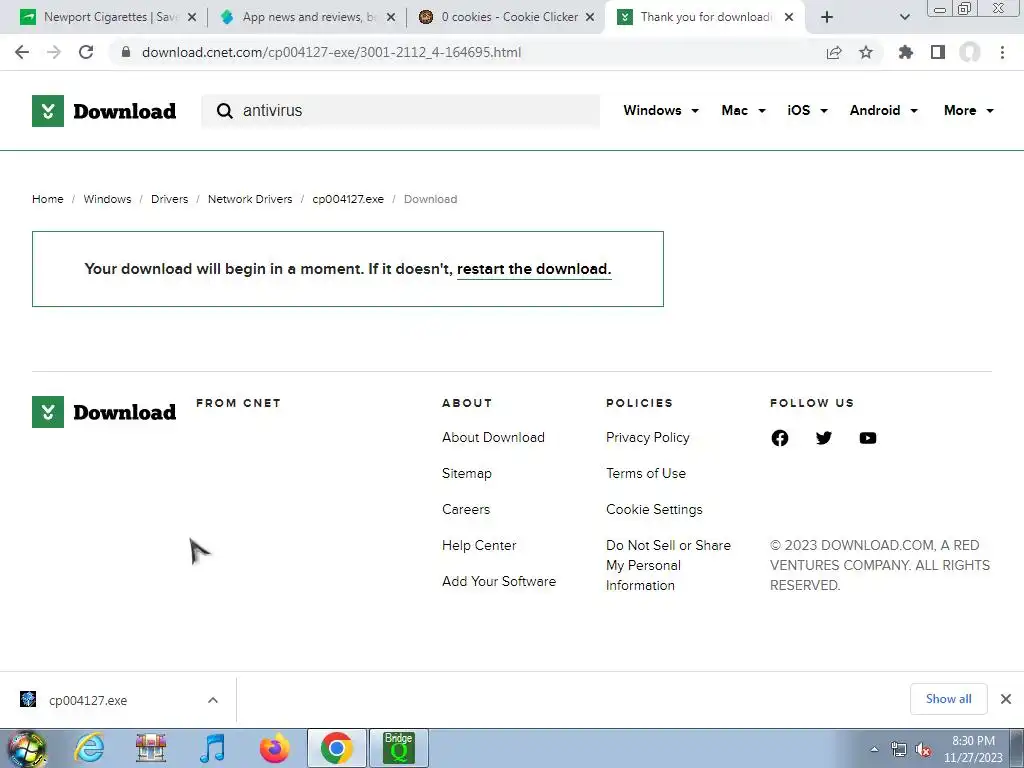Share this page icon in address bar
Screen dimensions: 1024x768
tap(834, 52)
